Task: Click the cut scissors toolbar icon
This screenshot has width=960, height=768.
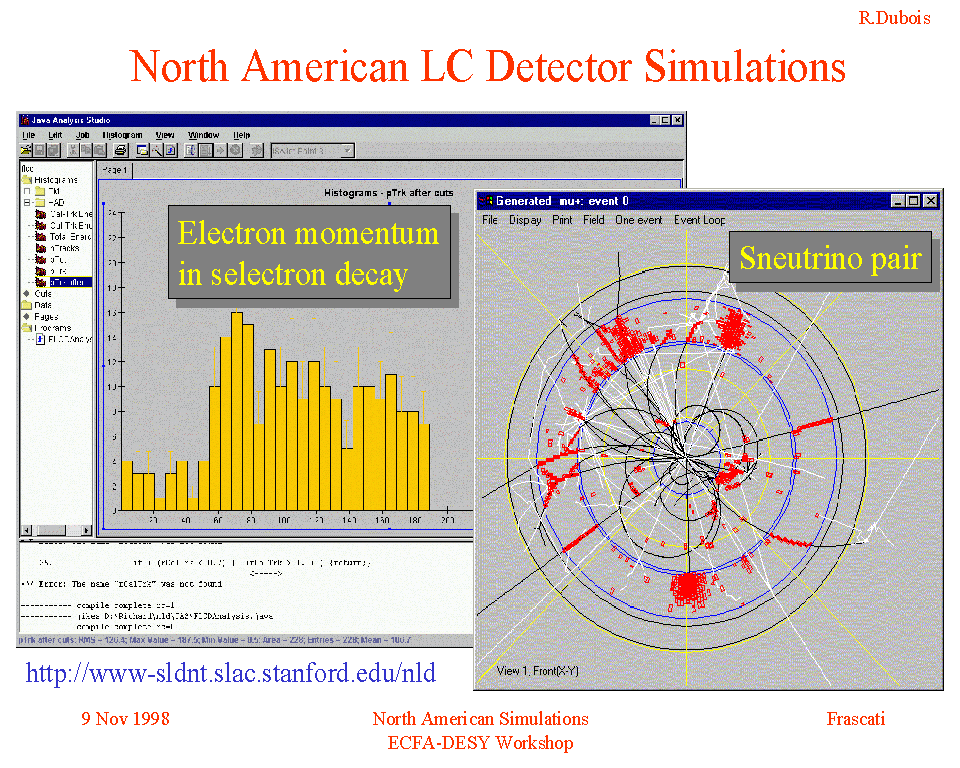Action: point(75,151)
